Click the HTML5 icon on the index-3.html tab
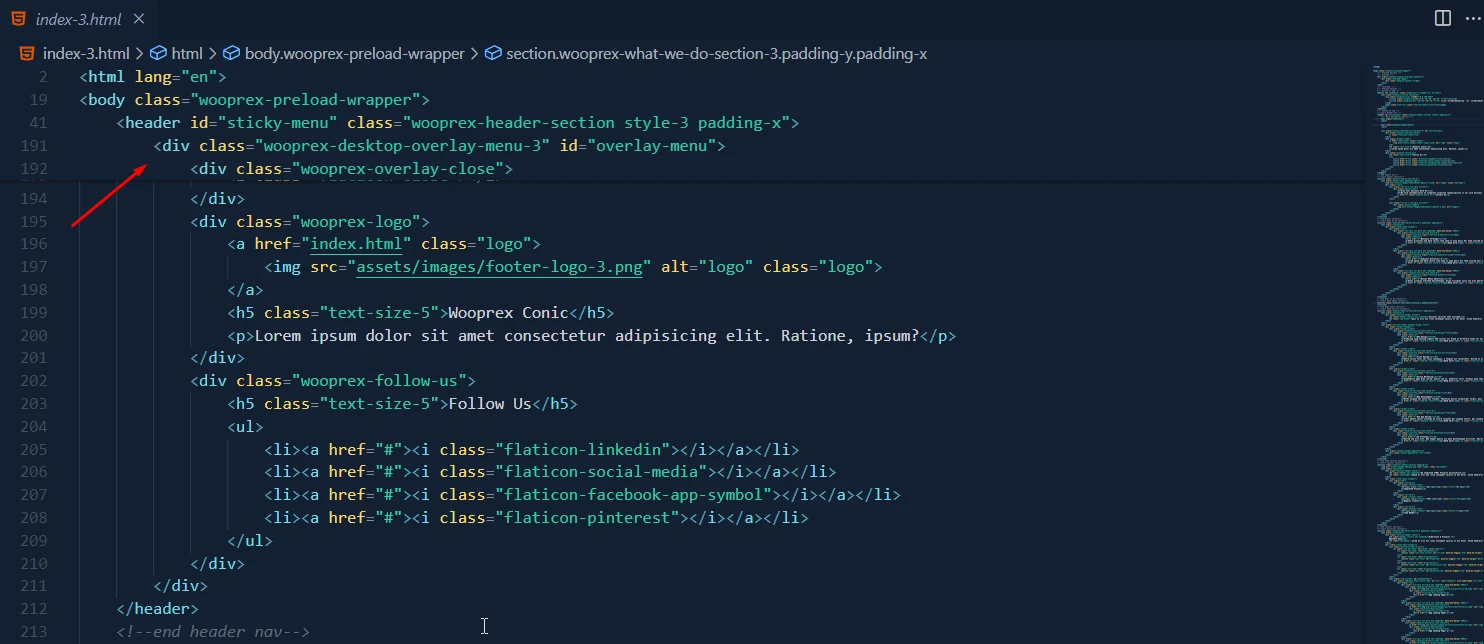The width and height of the screenshot is (1484, 644). pos(18,19)
